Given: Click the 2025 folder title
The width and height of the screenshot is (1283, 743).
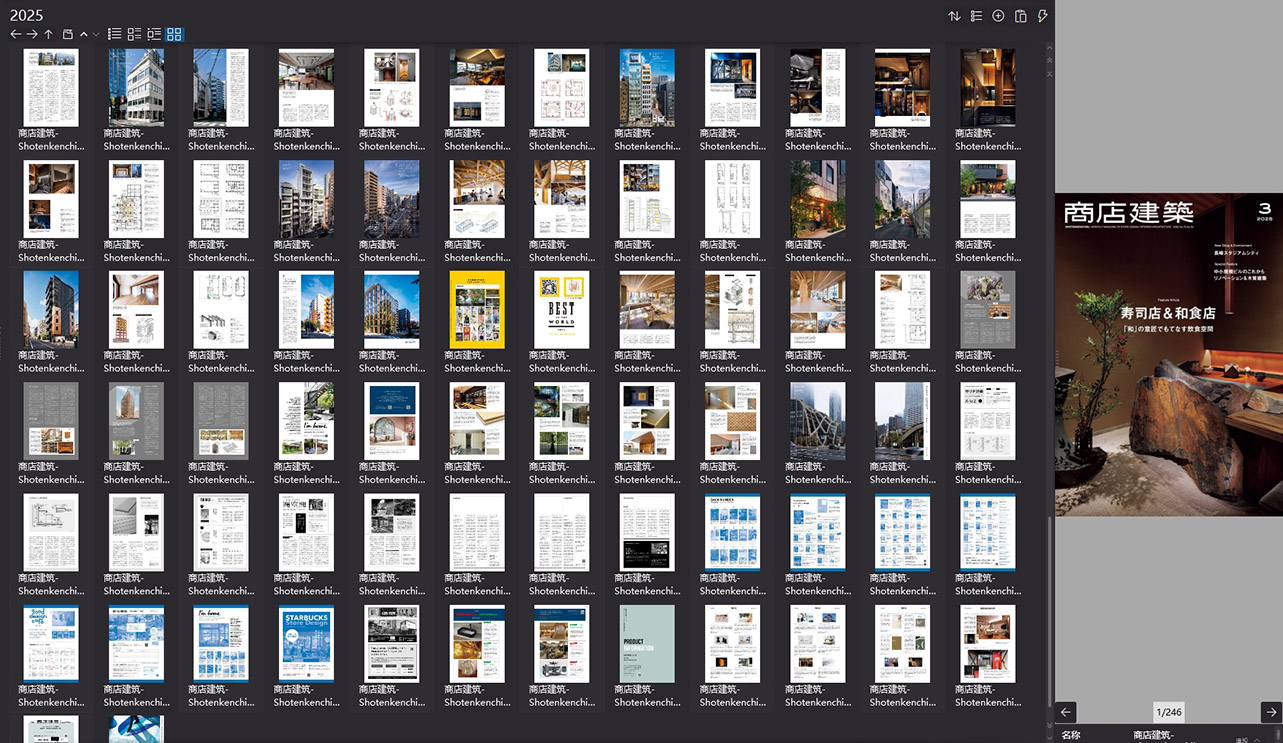Looking at the screenshot, I should (x=27, y=15).
